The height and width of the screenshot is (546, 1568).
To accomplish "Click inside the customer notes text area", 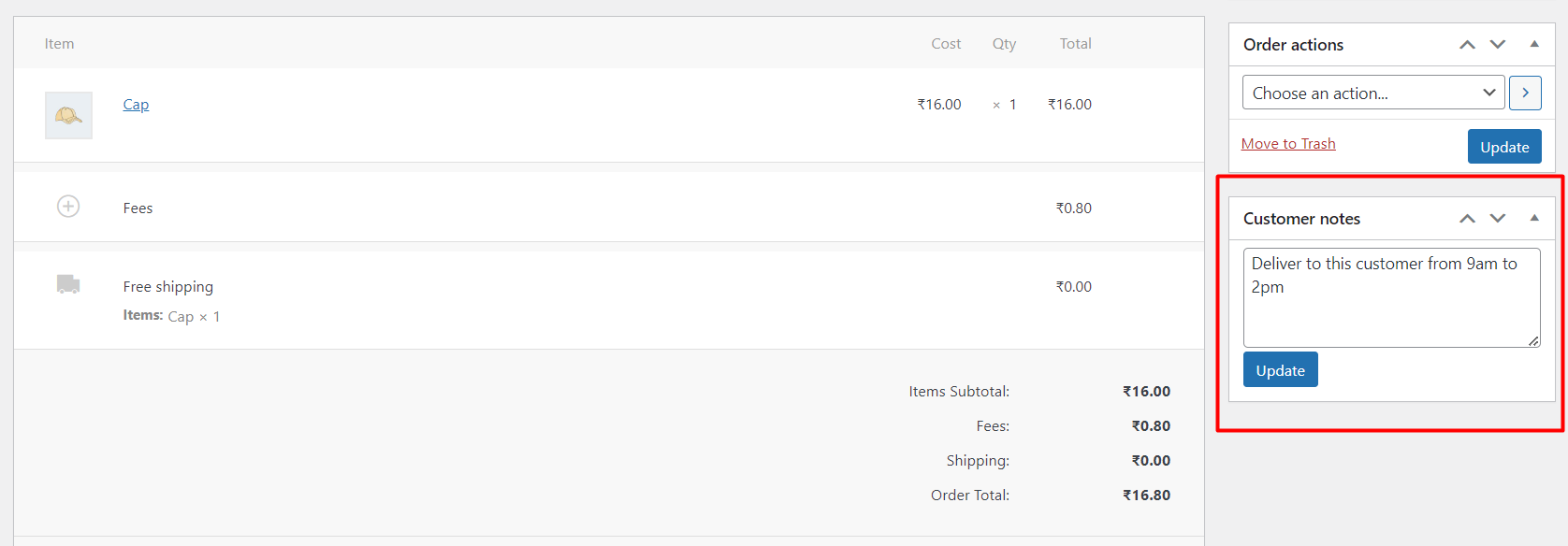I will (x=1391, y=297).
